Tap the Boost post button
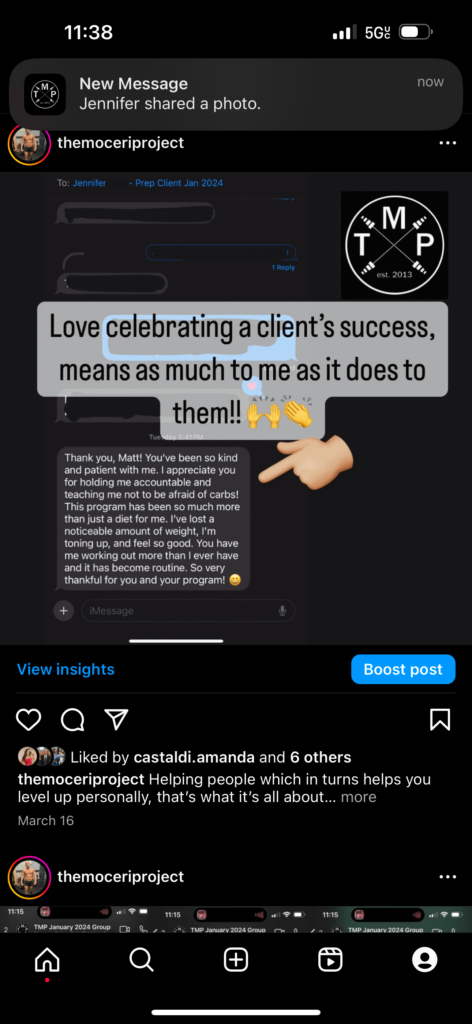Image resolution: width=472 pixels, height=1024 pixels. tap(403, 669)
